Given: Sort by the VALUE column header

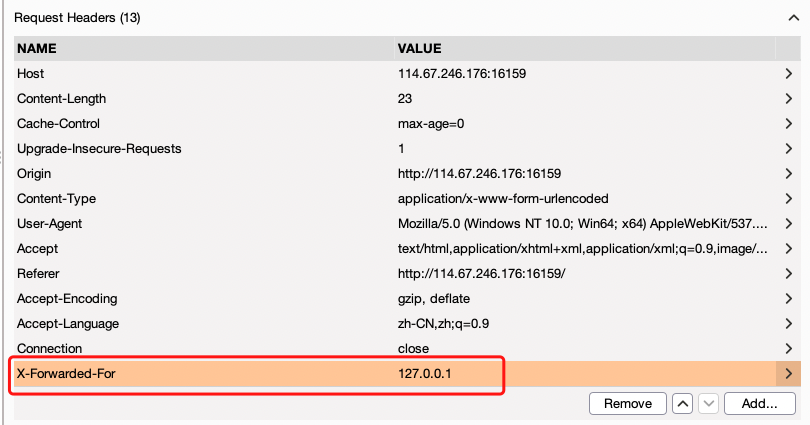Looking at the screenshot, I should coord(419,49).
